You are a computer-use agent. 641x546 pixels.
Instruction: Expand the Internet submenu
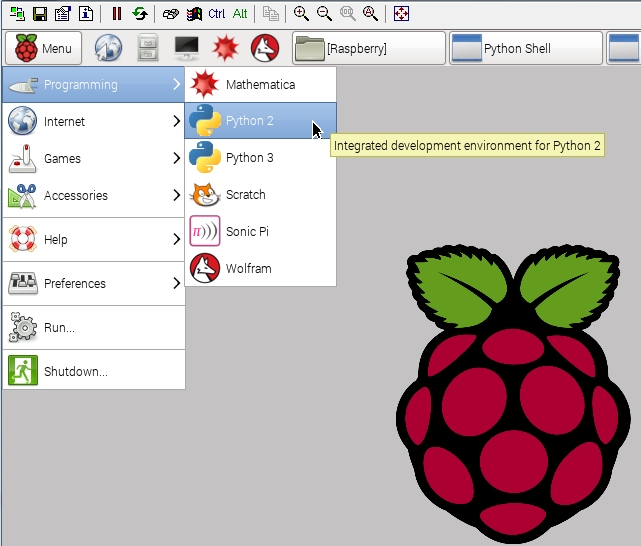pyautogui.click(x=93, y=122)
